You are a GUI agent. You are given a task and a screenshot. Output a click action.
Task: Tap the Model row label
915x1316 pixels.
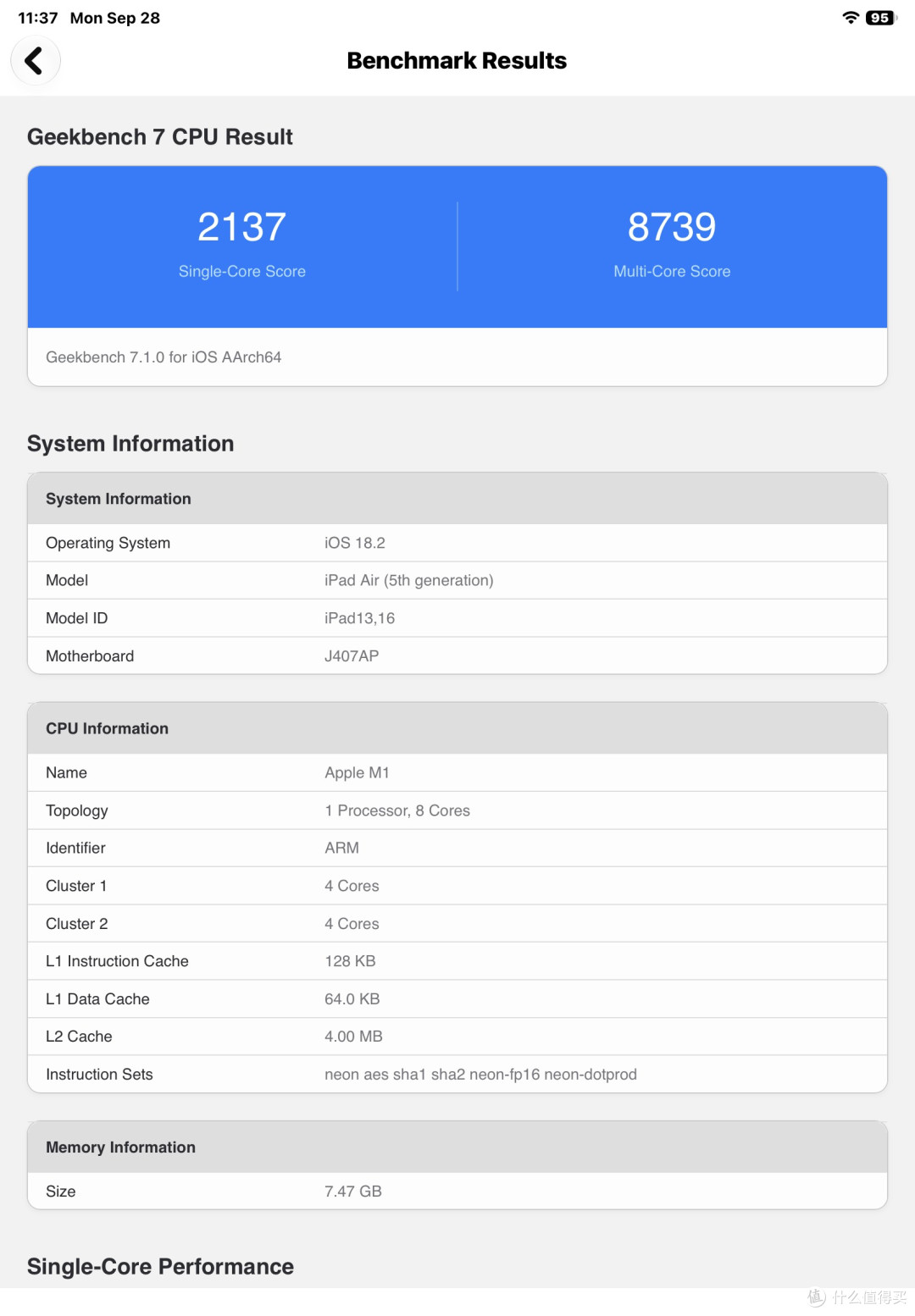pos(67,580)
